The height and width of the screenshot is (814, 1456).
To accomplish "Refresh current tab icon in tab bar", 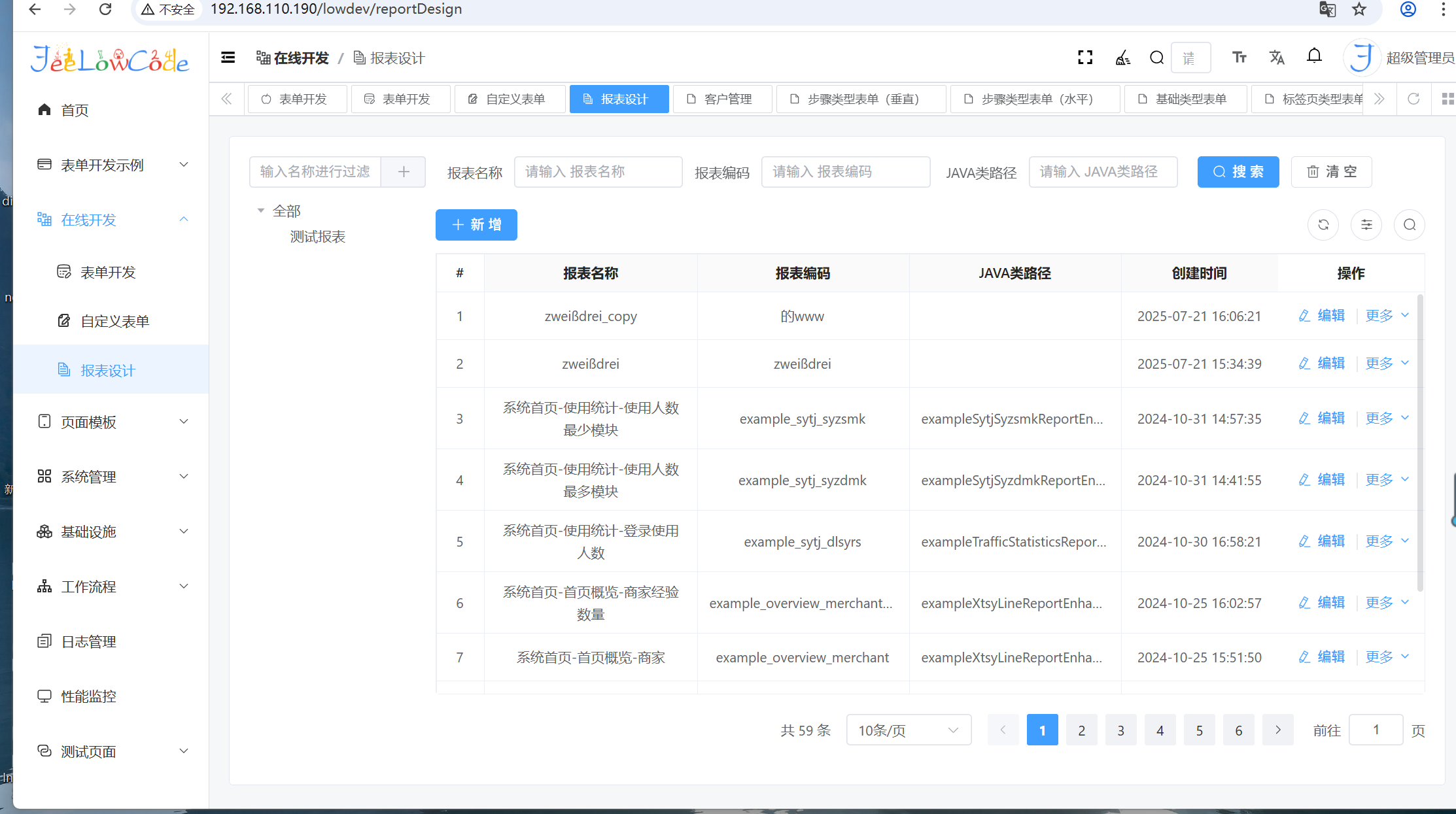I will click(x=1413, y=99).
